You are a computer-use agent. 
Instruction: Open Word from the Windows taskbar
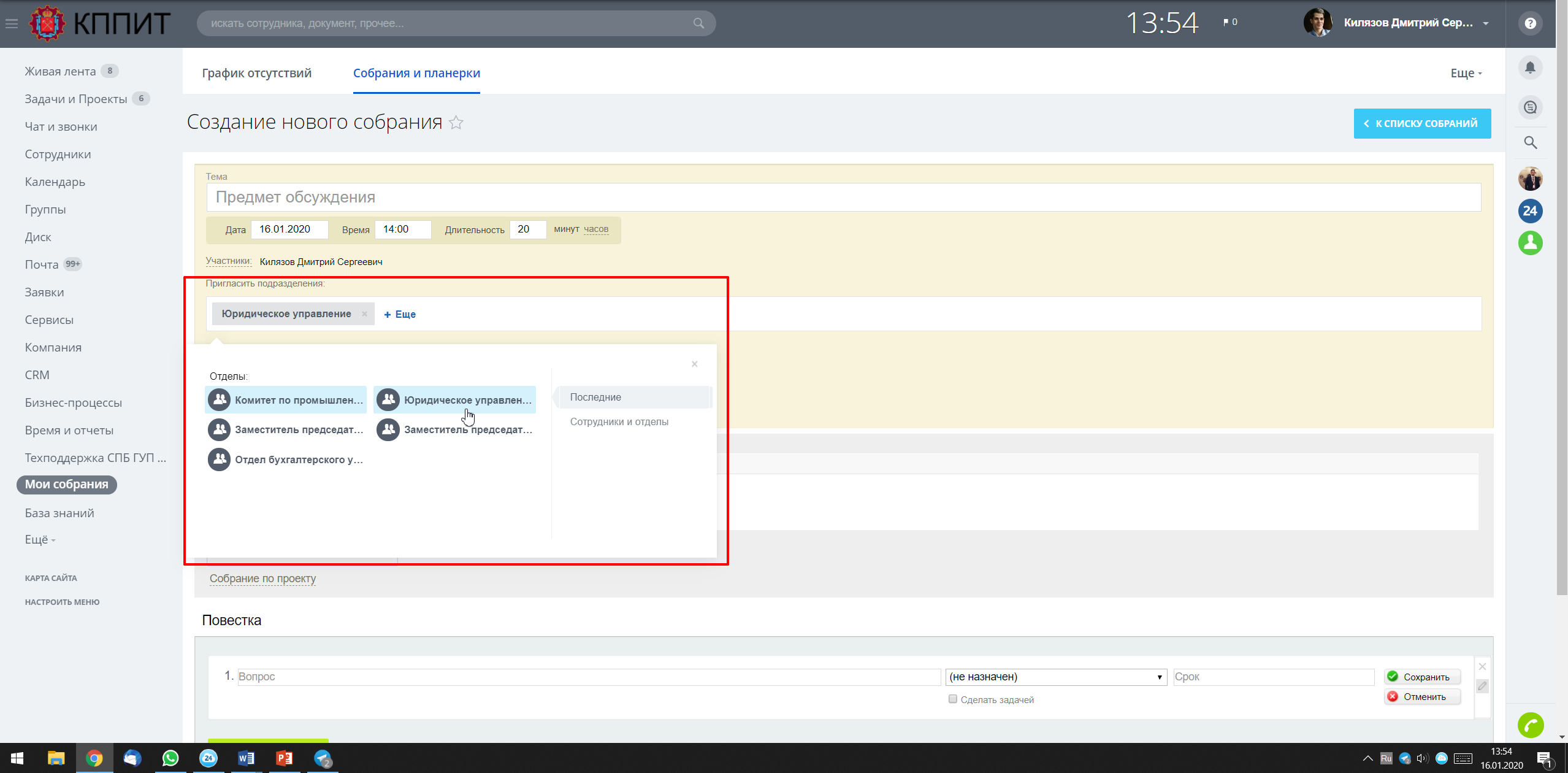pyautogui.click(x=246, y=758)
